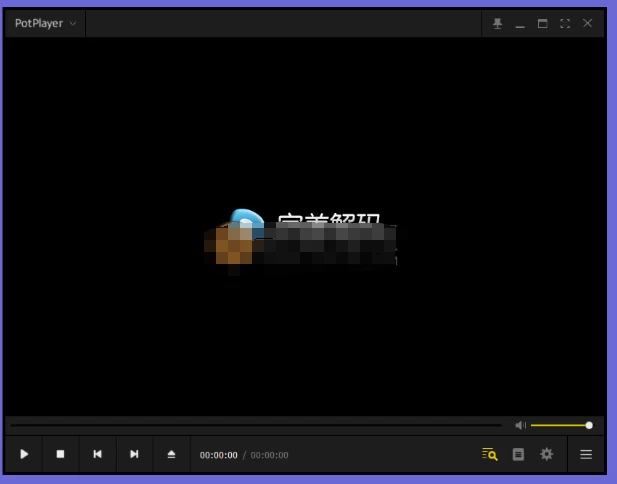The width and height of the screenshot is (617, 484).
Task: Open the yellow playlist search icon
Action: click(x=489, y=454)
